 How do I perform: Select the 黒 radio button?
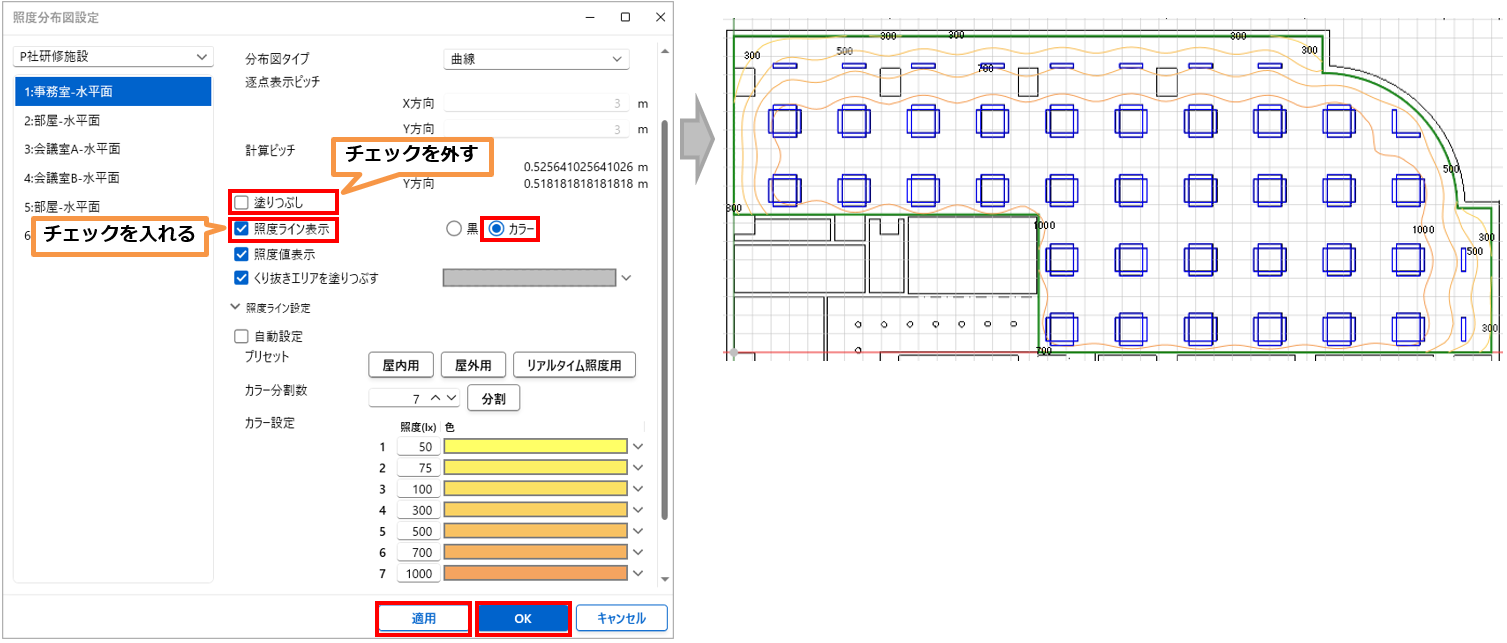[454, 229]
